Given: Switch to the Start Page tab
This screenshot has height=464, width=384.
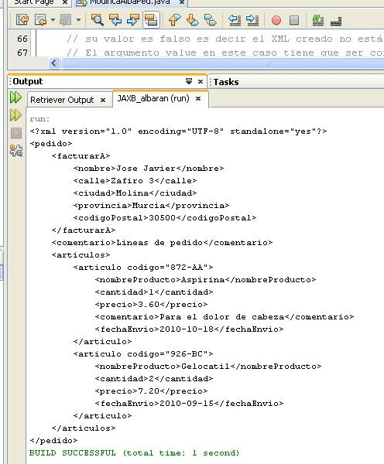Looking at the screenshot, I should 33,2.
